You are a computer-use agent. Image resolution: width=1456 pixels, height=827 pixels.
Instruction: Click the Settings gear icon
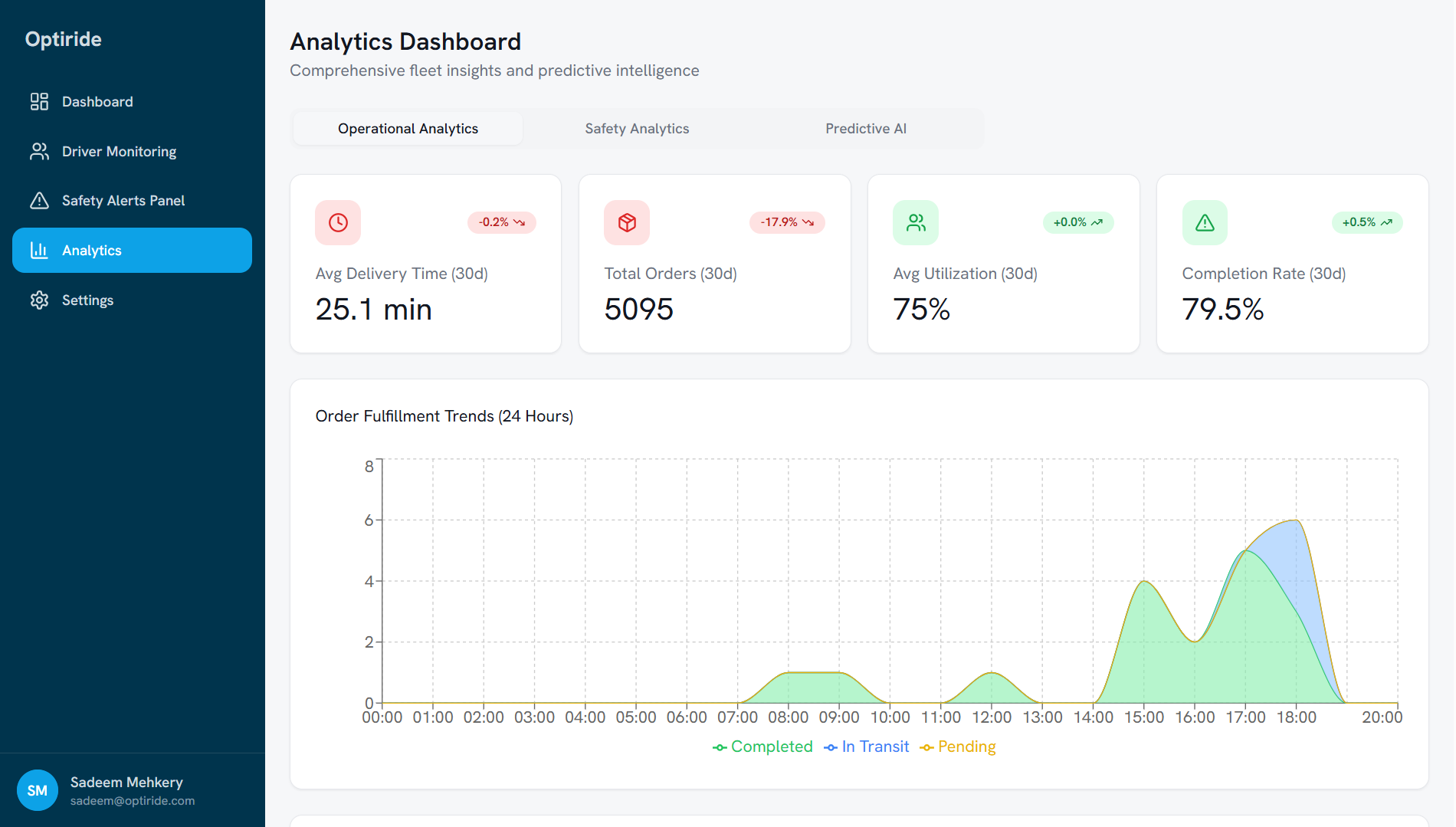point(39,300)
